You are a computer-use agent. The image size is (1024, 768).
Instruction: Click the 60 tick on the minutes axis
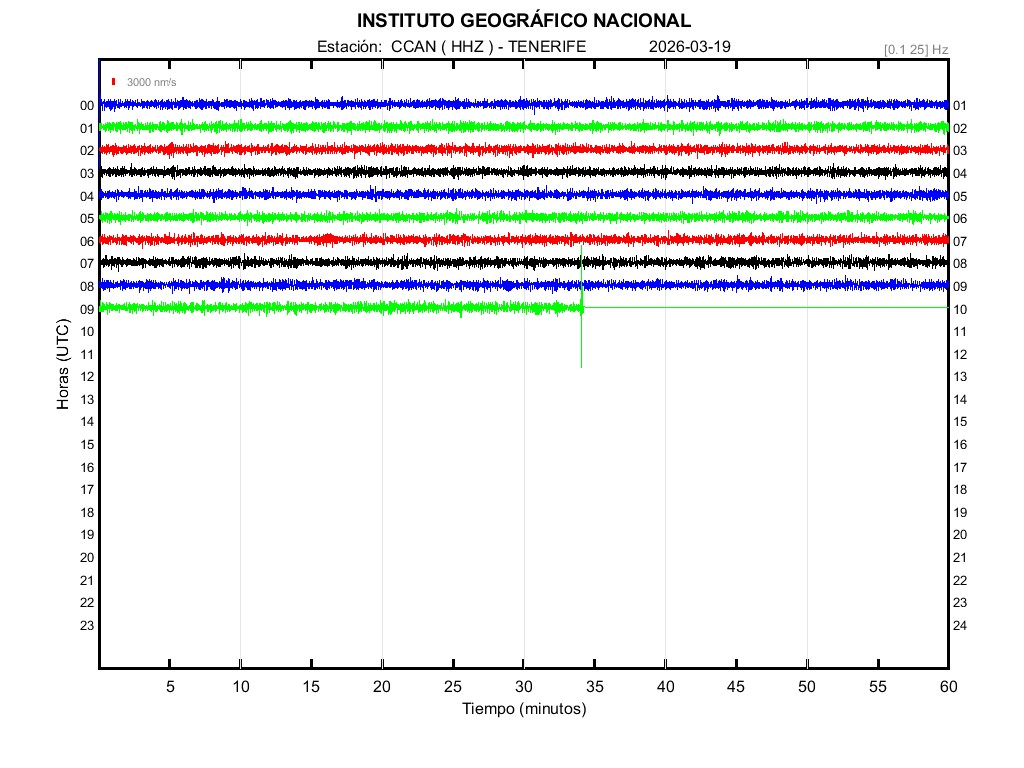(x=947, y=687)
